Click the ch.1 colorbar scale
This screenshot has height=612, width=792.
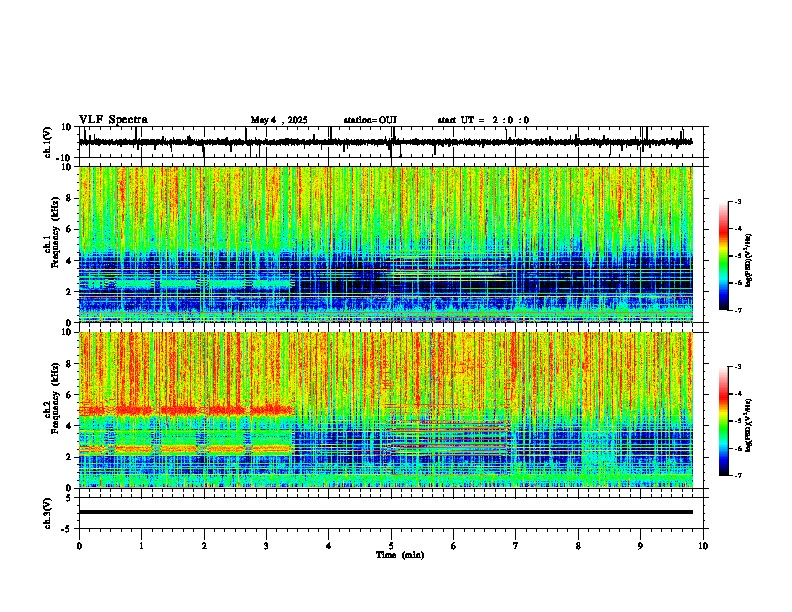(724, 256)
